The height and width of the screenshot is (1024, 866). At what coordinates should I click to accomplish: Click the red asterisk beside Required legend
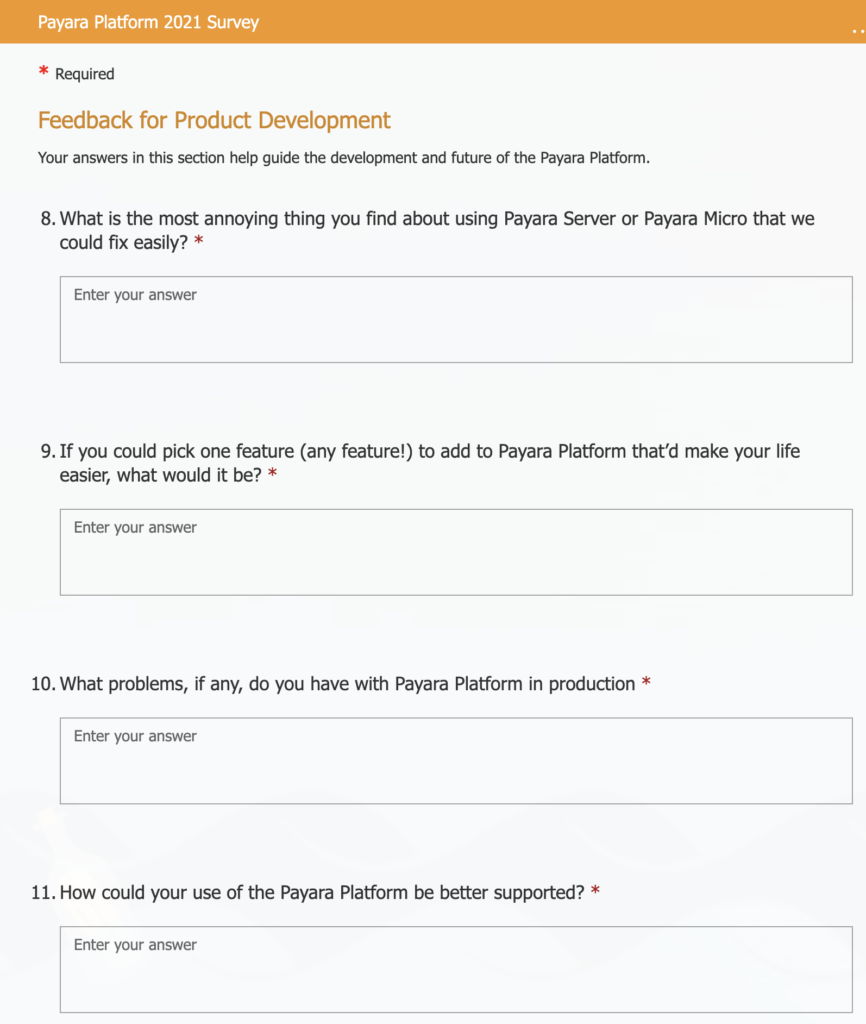[44, 71]
